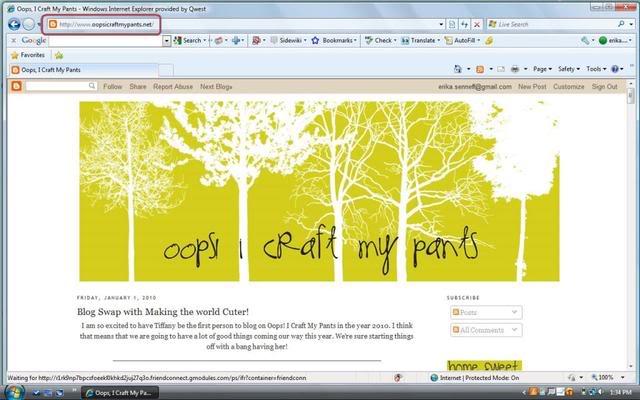Open the post title Blog Swap with Making the world Cuter!
The width and height of the screenshot is (640, 400).
(x=163, y=312)
